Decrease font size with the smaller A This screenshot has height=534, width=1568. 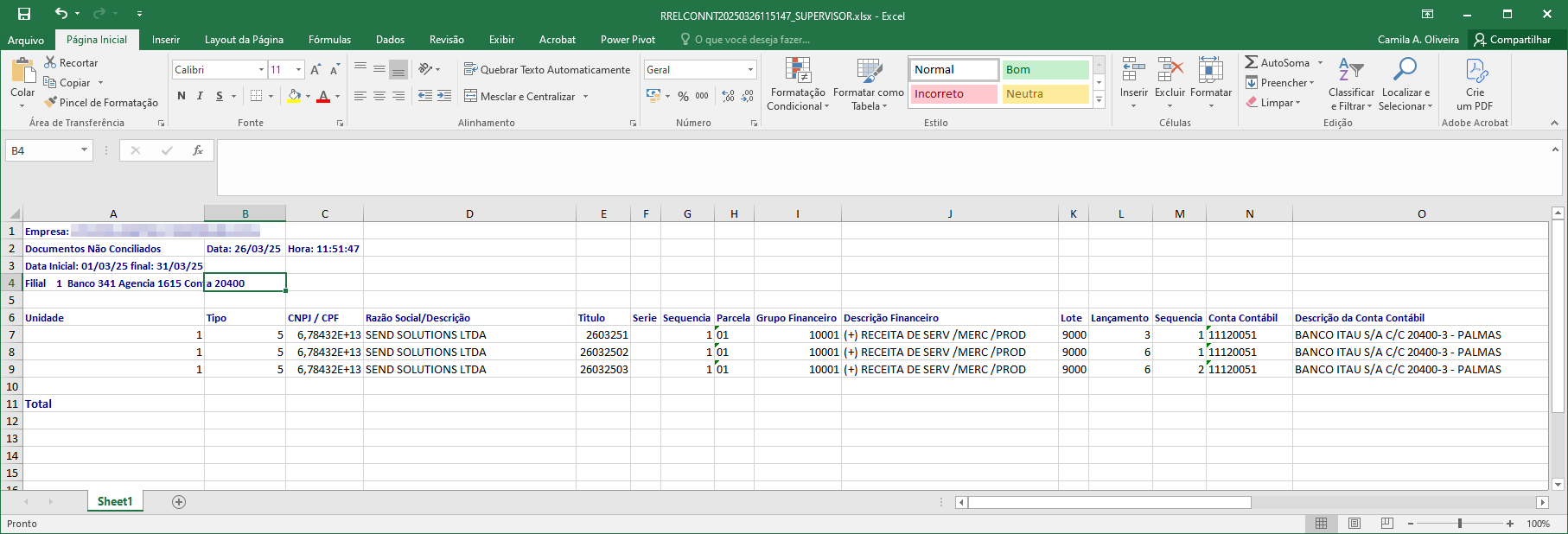(x=335, y=70)
